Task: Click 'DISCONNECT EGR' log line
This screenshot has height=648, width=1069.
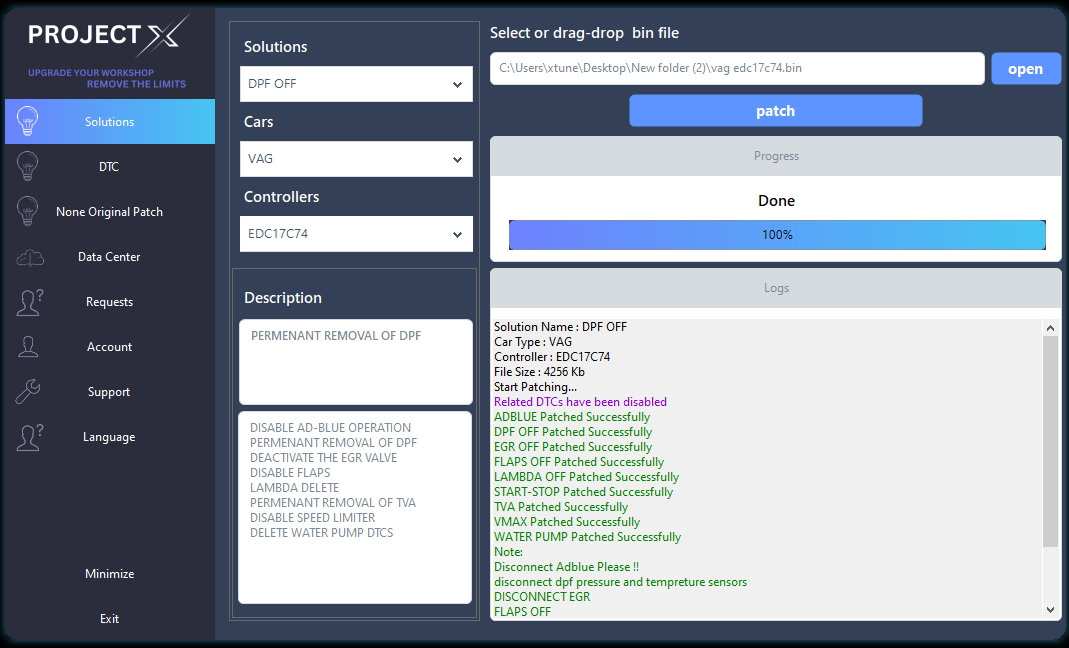Action: [542, 597]
